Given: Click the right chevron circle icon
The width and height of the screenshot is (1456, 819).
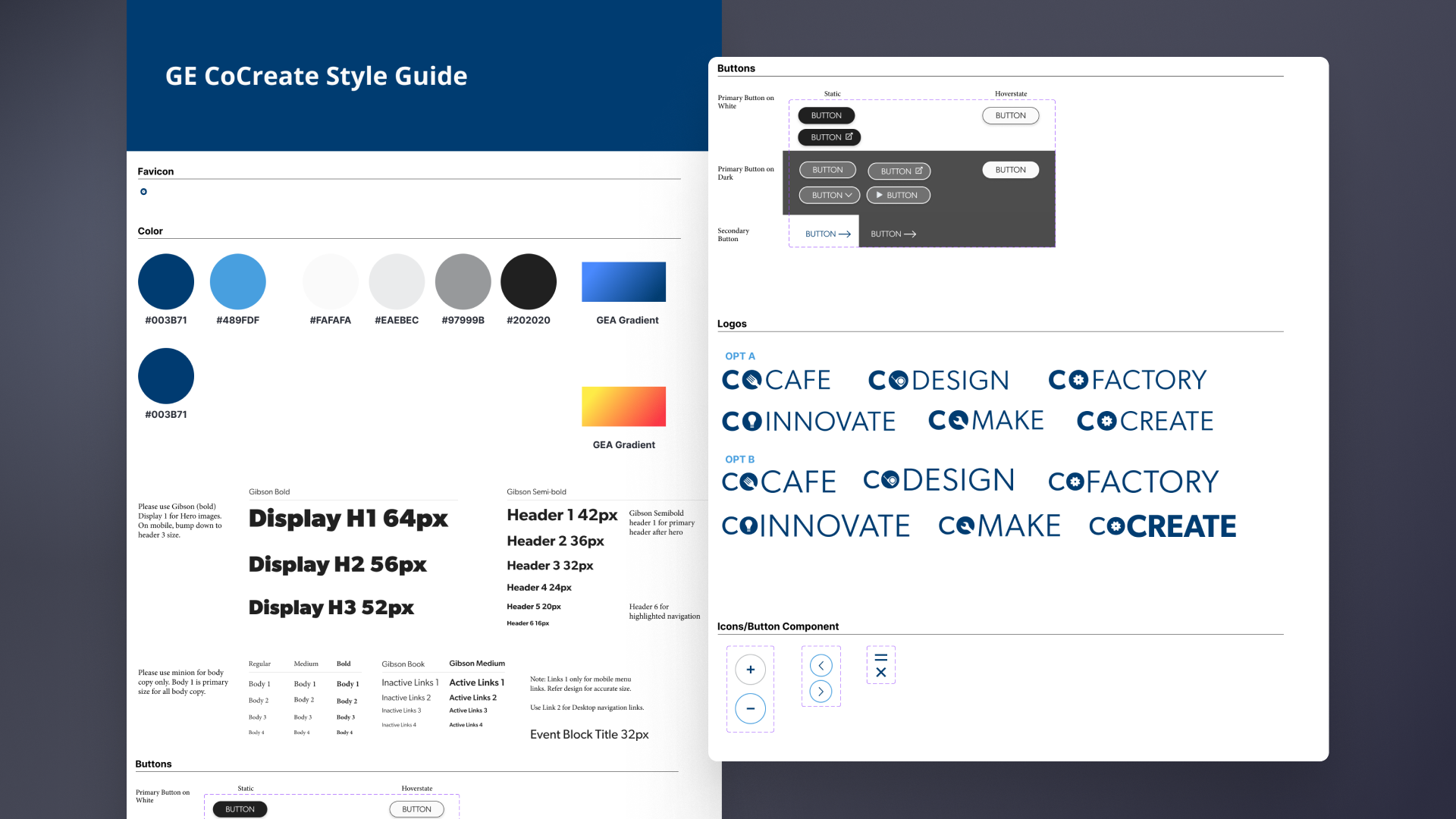Looking at the screenshot, I should [821, 692].
